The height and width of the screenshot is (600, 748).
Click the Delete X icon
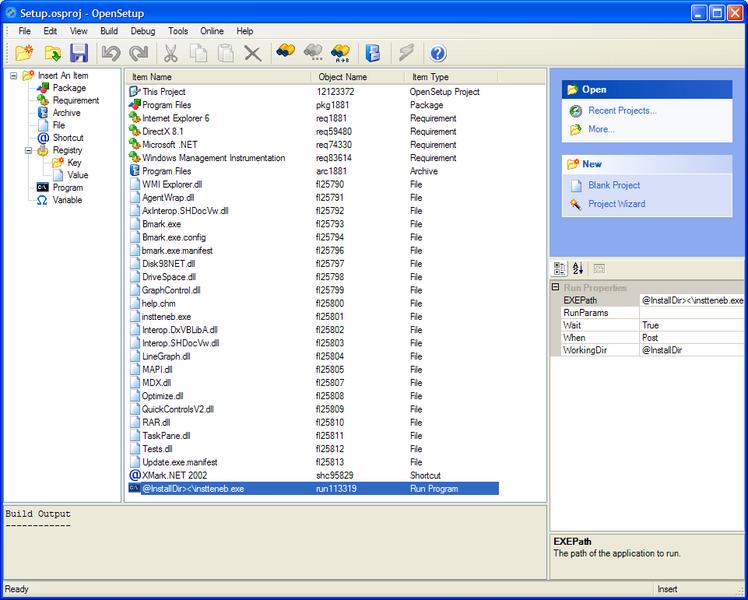(x=253, y=53)
